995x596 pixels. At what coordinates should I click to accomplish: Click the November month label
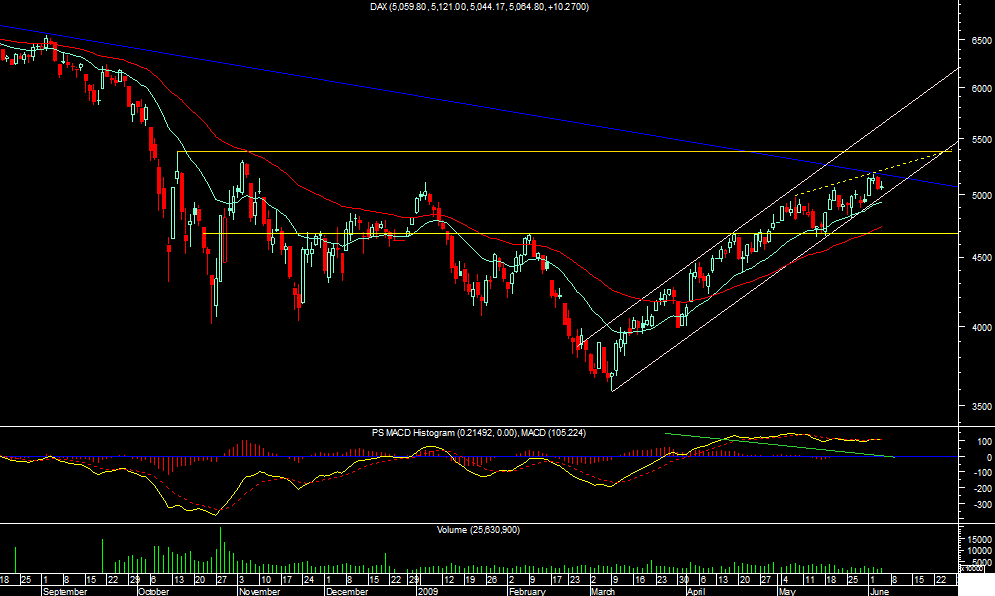(260, 591)
